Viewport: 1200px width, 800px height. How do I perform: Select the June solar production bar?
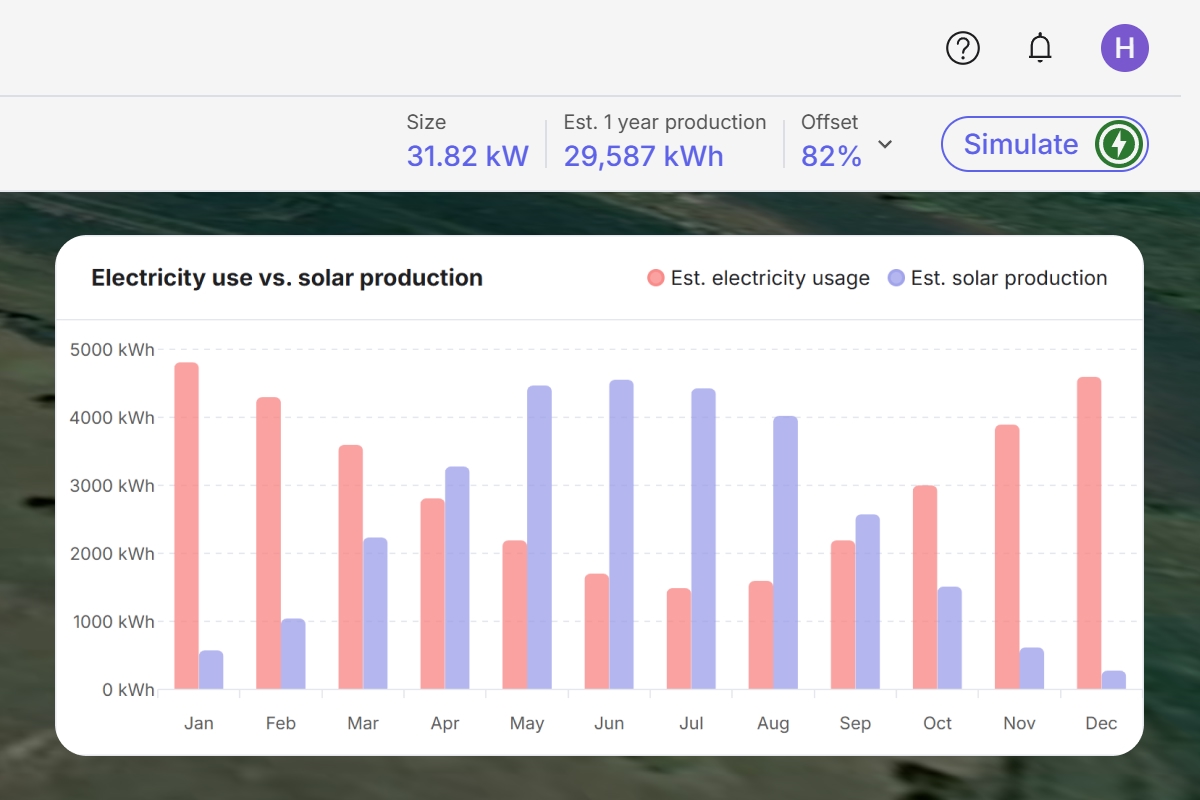click(x=622, y=535)
